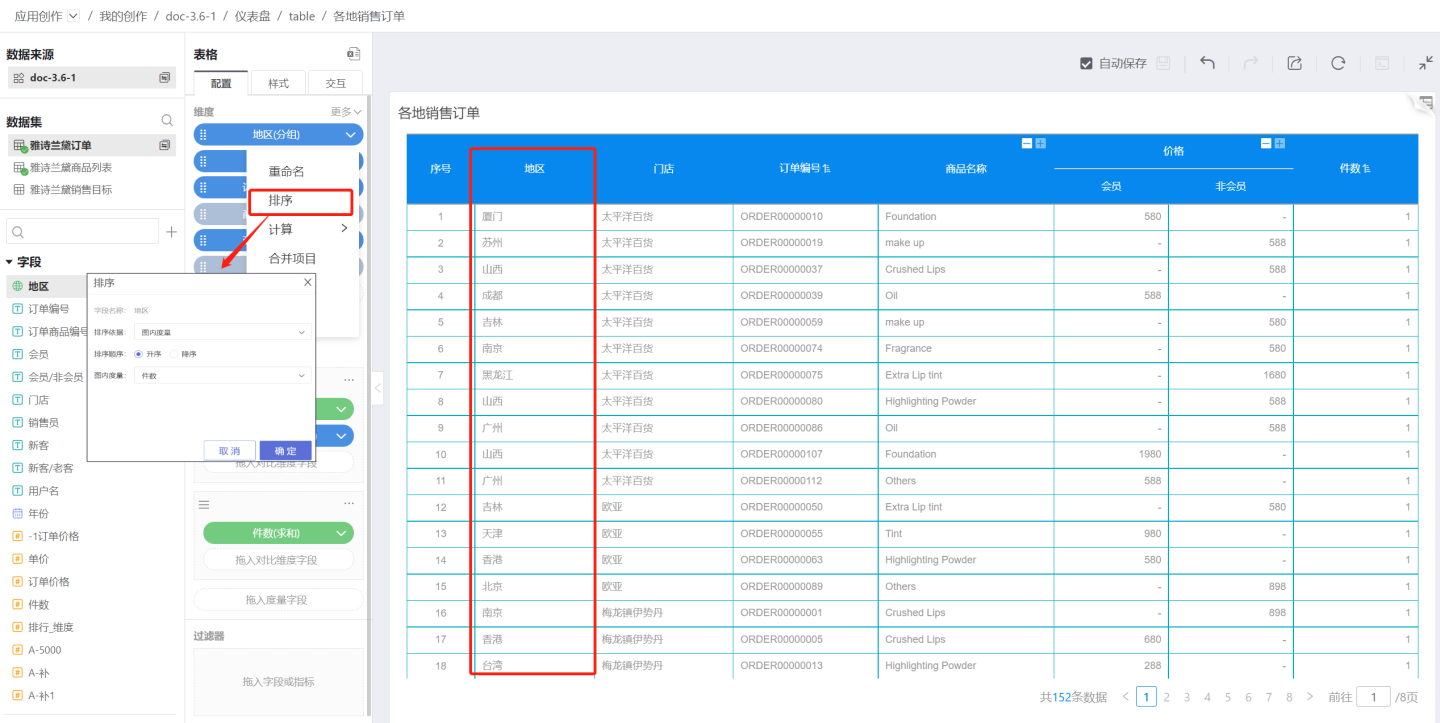Open the 排序依据 dropdown
1440x723 pixels.
(222, 332)
